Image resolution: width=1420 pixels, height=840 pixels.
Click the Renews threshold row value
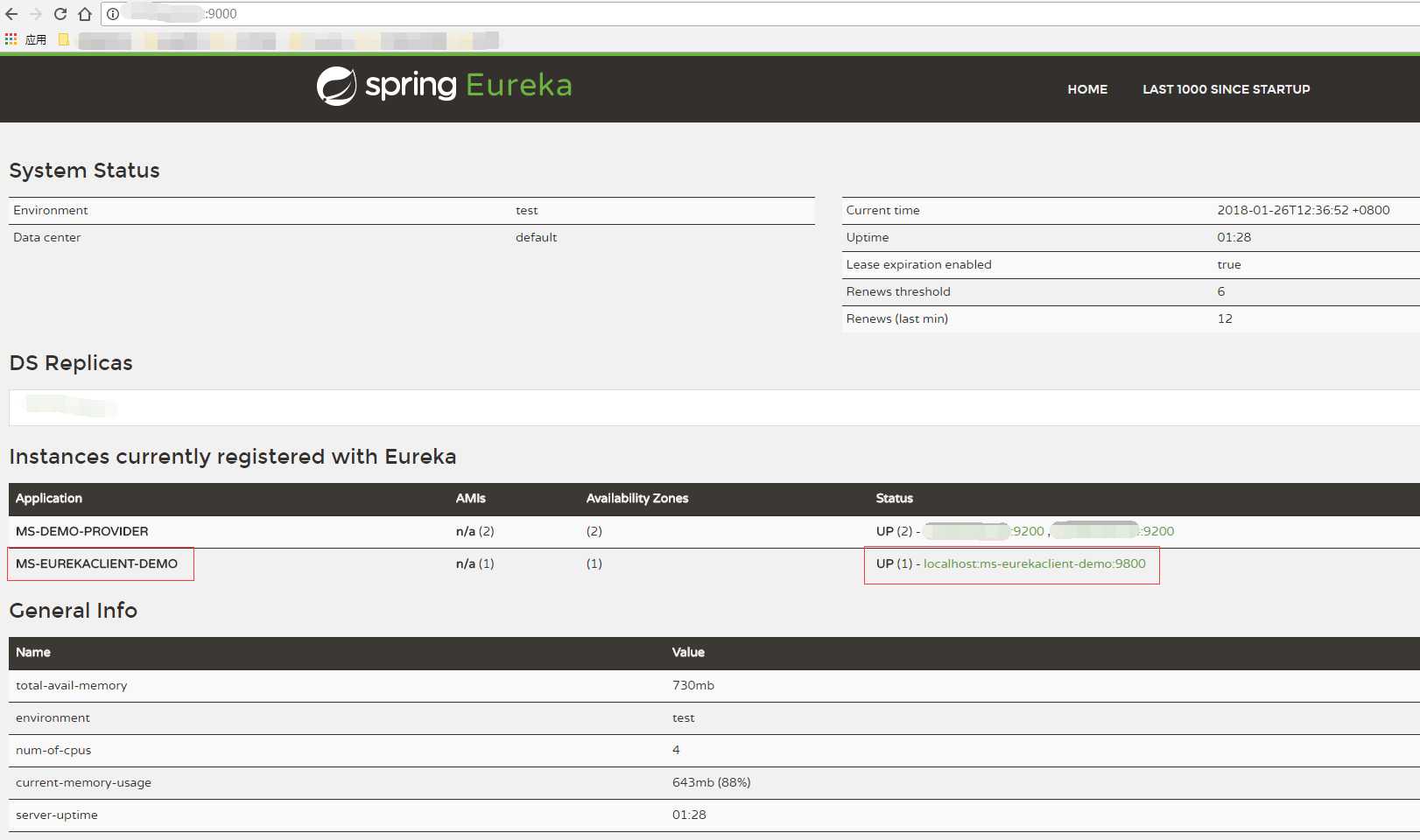1220,291
